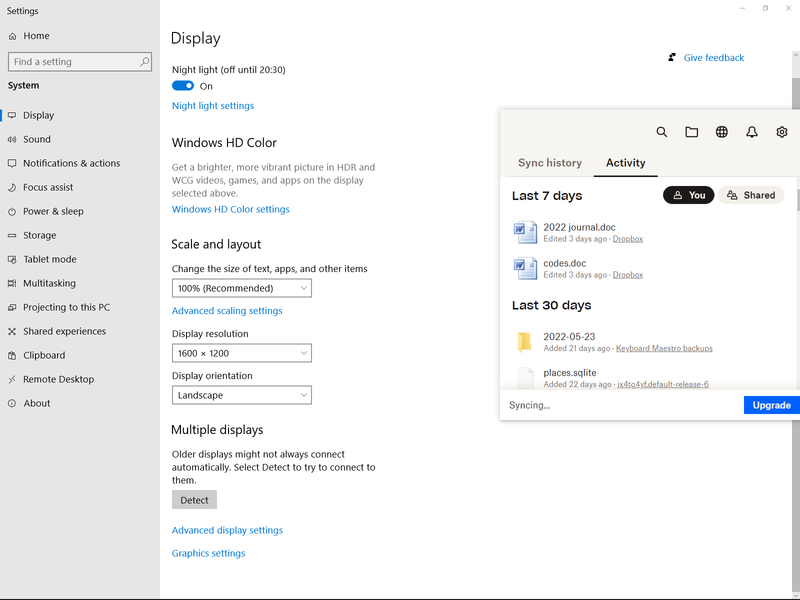Viewport: 800px width, 600px height.
Task: Click the 2022 journal.doc Word file icon
Action: pos(525,233)
